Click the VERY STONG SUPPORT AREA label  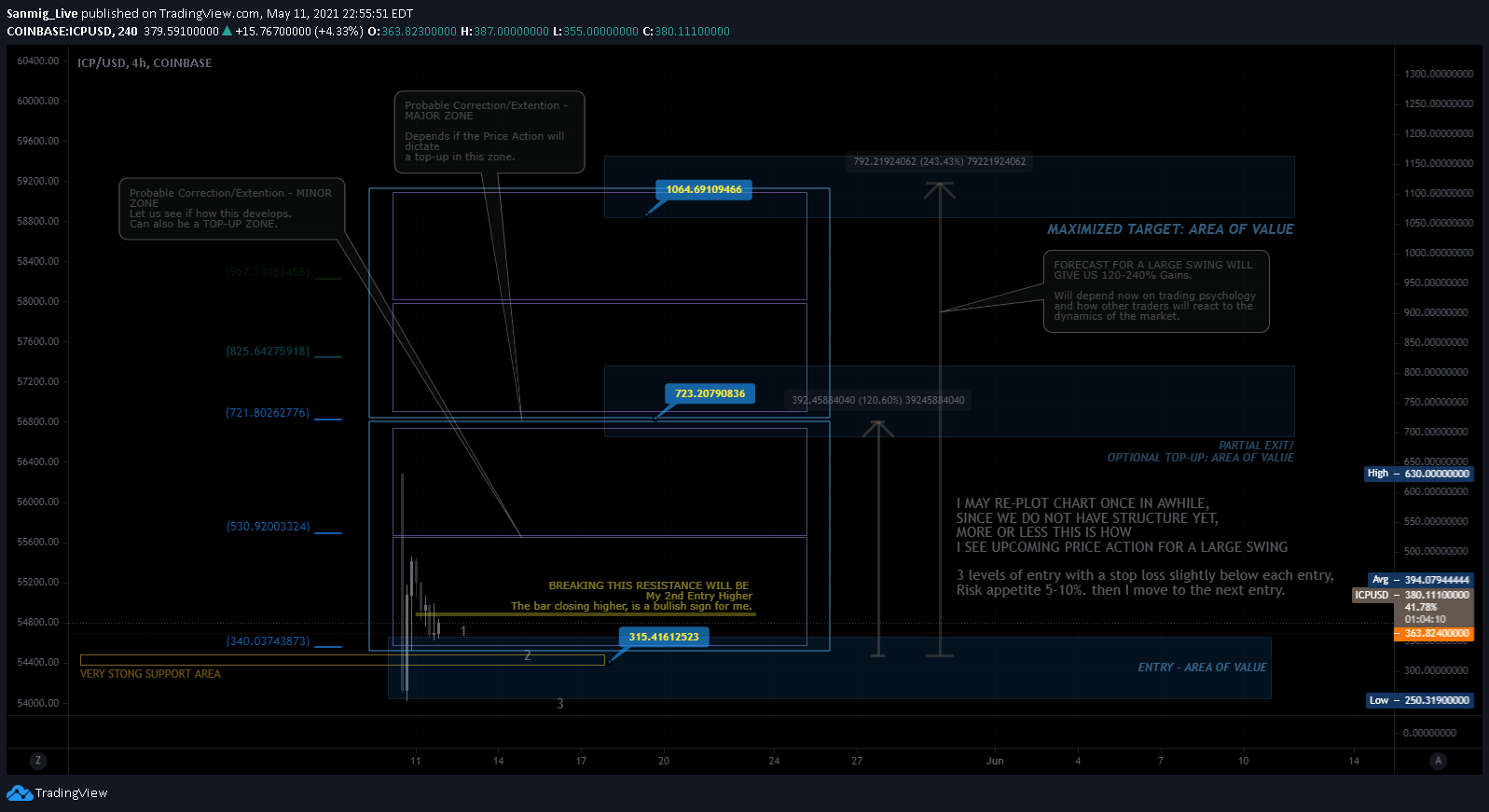[x=150, y=674]
